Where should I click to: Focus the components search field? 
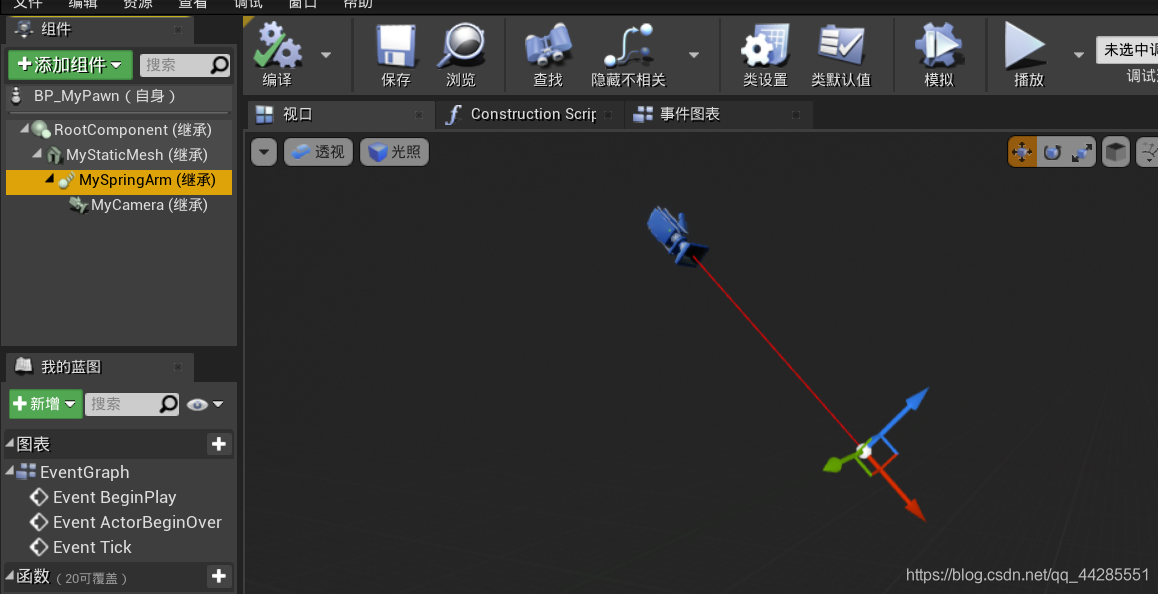174,65
